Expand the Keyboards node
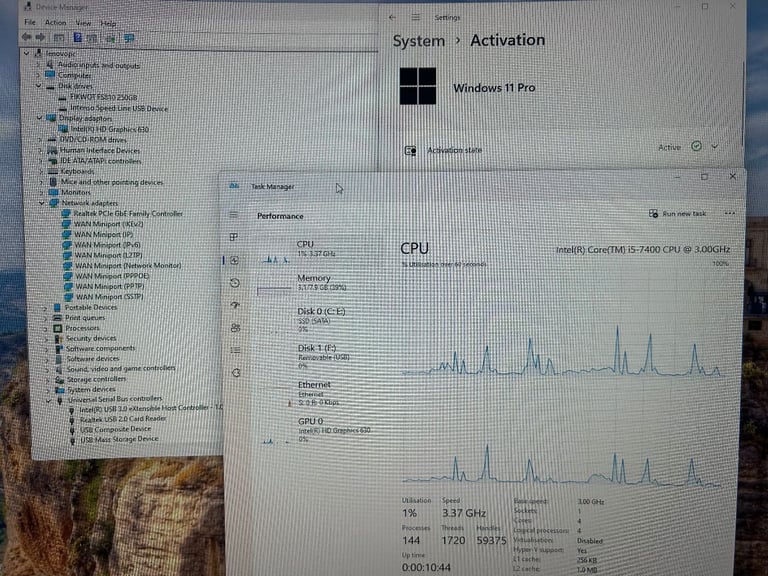Viewport: 768px width, 576px height. point(41,171)
